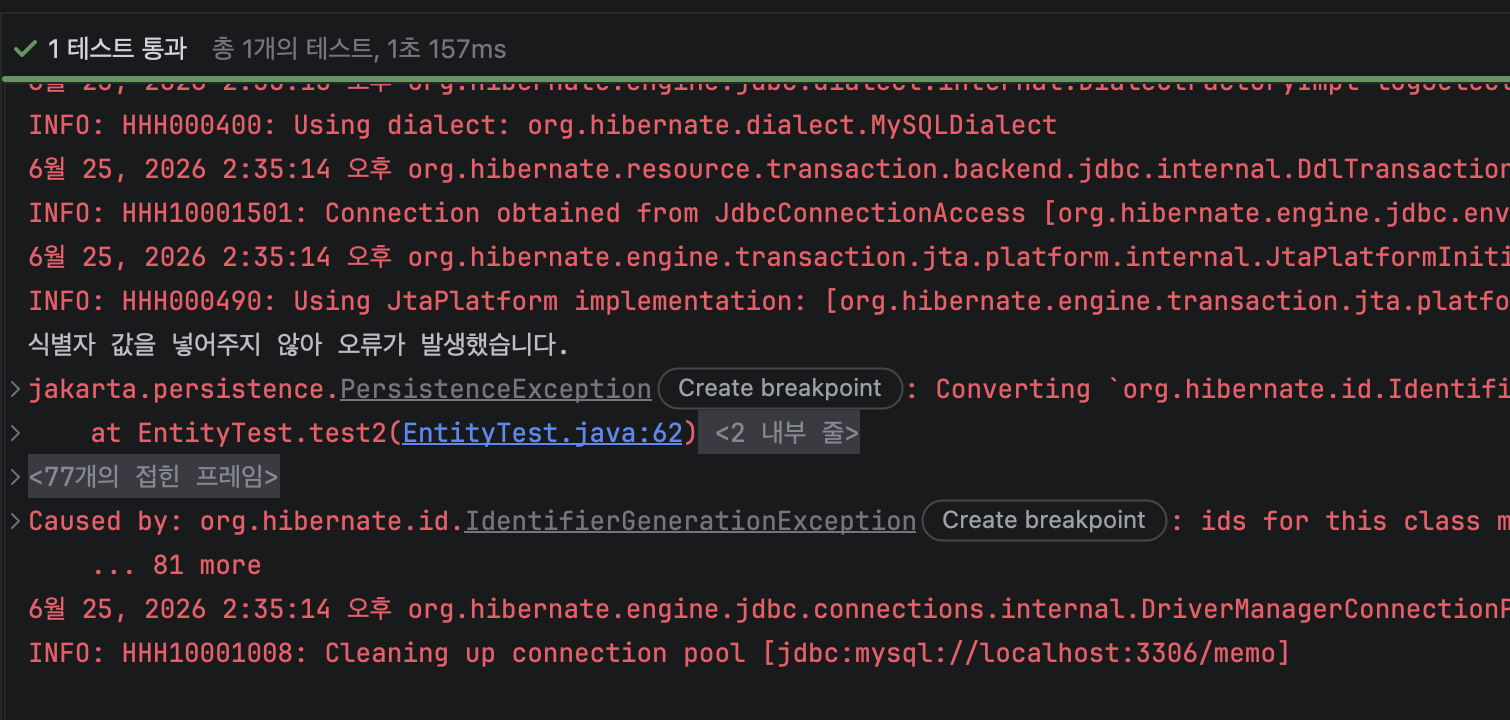Click the 1 테스트 통과 status label
The image size is (1510, 720).
point(117,48)
